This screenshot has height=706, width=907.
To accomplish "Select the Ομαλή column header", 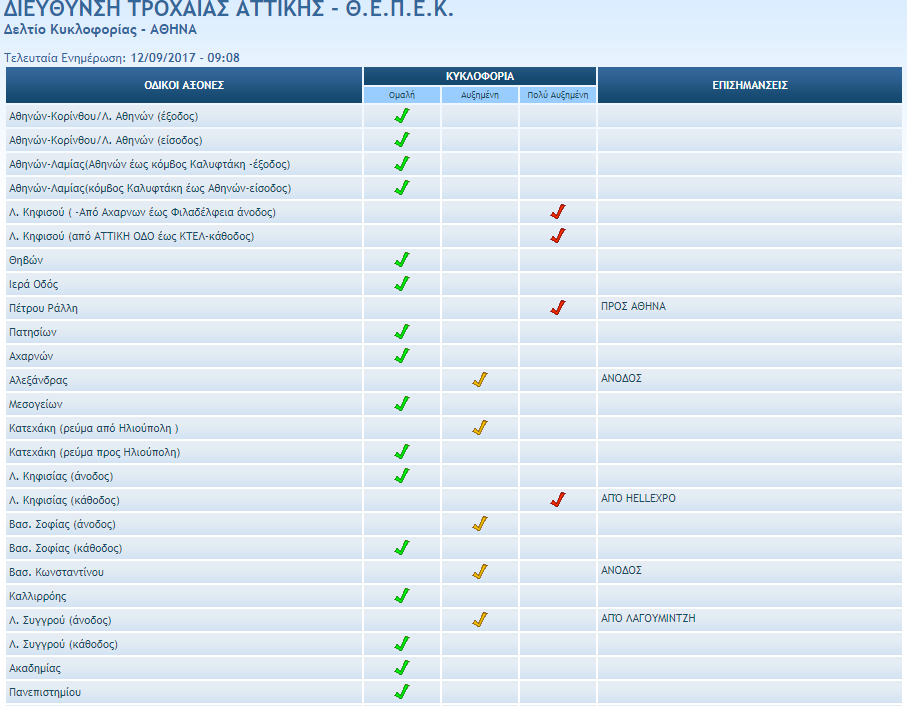I will [402, 95].
